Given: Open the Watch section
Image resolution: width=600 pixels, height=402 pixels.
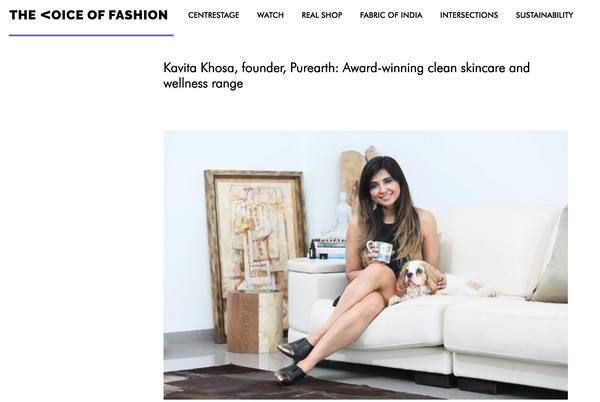Looking at the screenshot, I should click(x=270, y=15).
